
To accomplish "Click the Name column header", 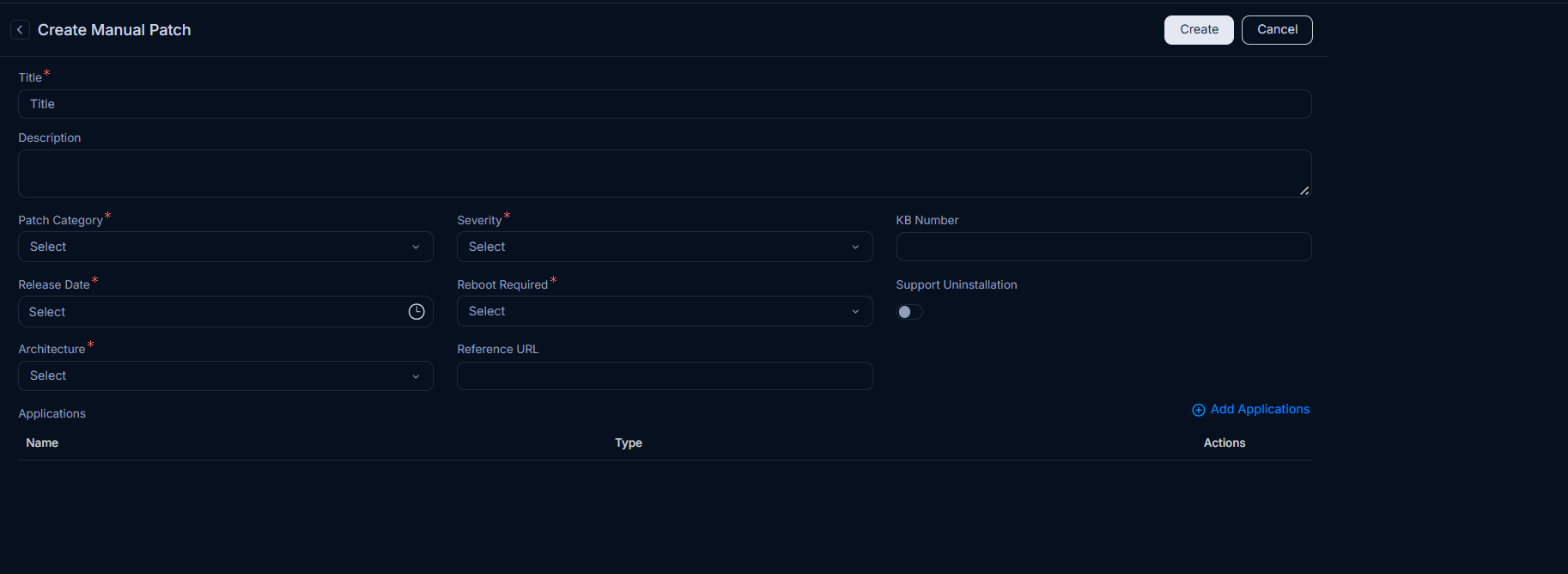I will pos(42,443).
